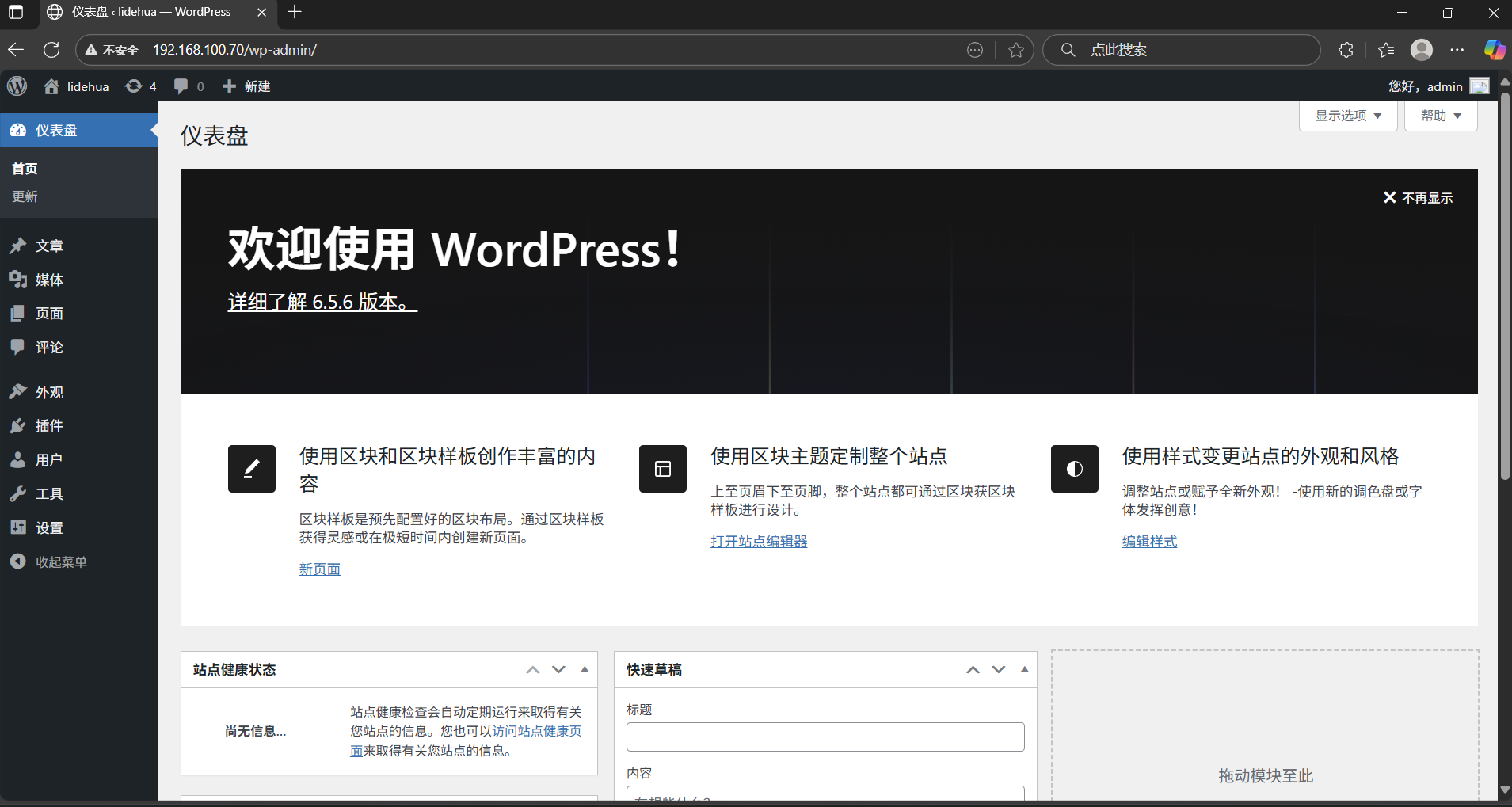Click the page vertical scrollbar

click(1505, 286)
